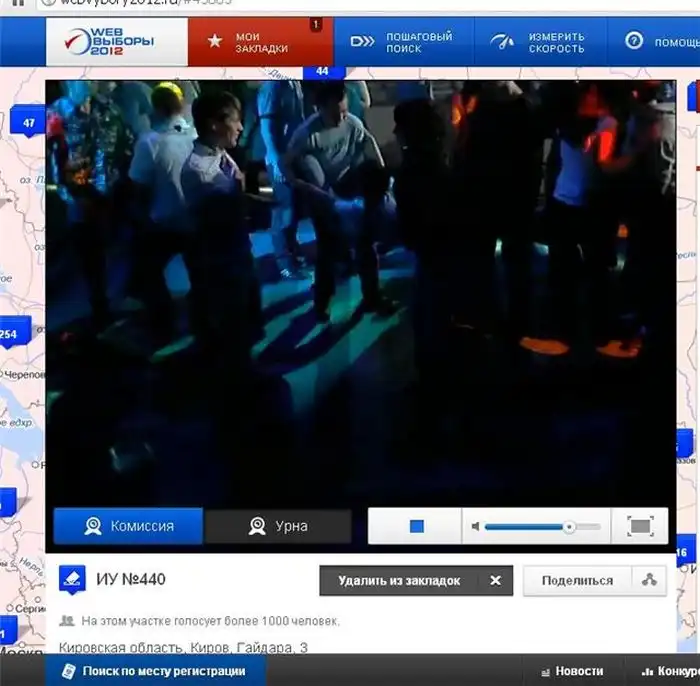Expand share options icon beside Поделиться
Screen dimensions: 700x686
649,580
